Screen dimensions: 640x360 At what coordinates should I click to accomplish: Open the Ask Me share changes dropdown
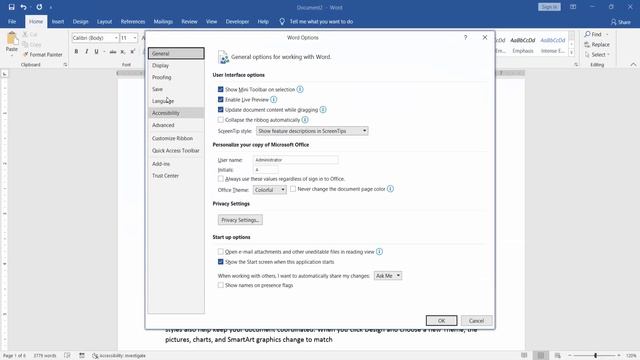(388, 276)
